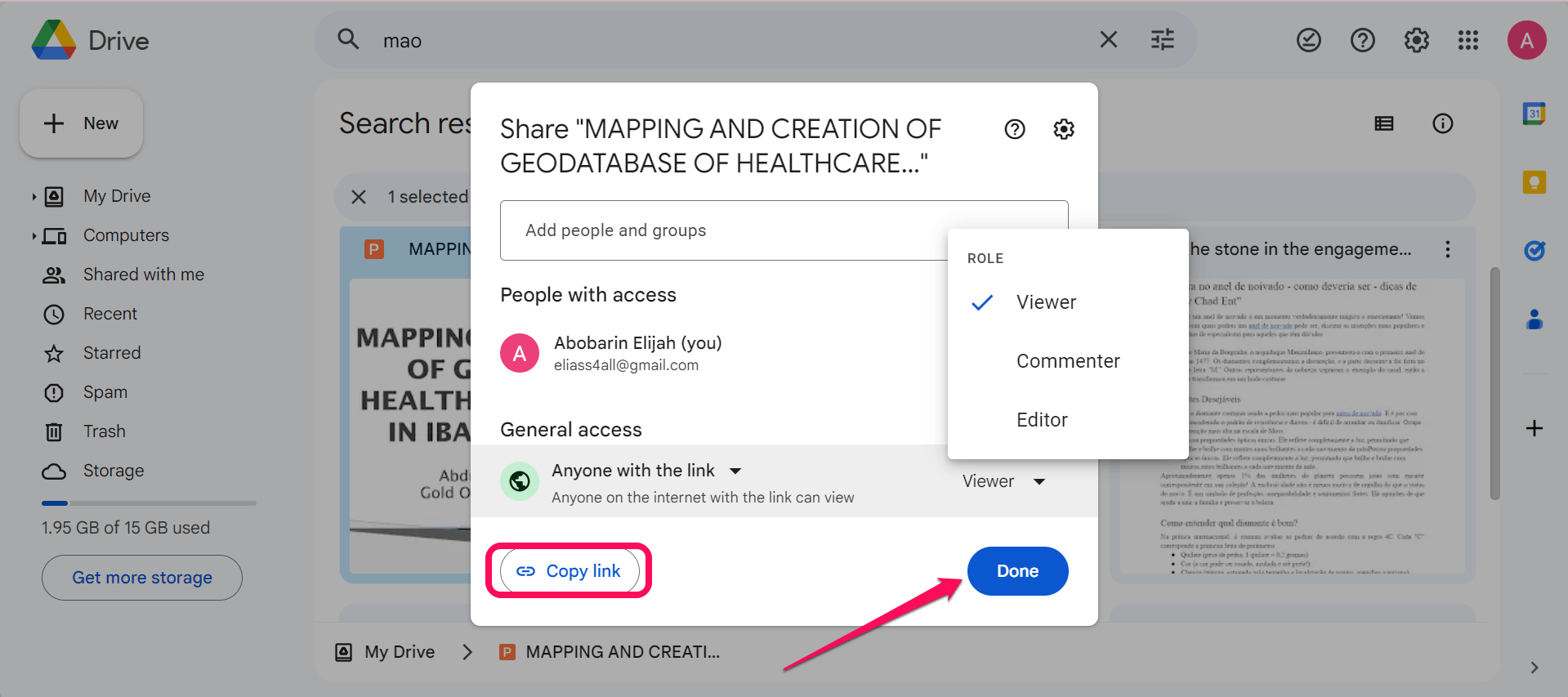The height and width of the screenshot is (697, 1568).
Task: Expand side panel chevron at bottom right
Action: pos(1534,668)
